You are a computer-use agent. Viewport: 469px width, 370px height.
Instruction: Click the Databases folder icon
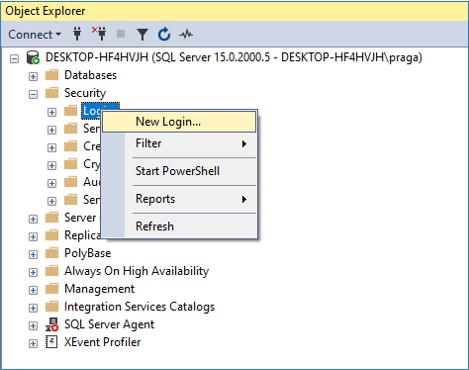pyautogui.click(x=52, y=75)
